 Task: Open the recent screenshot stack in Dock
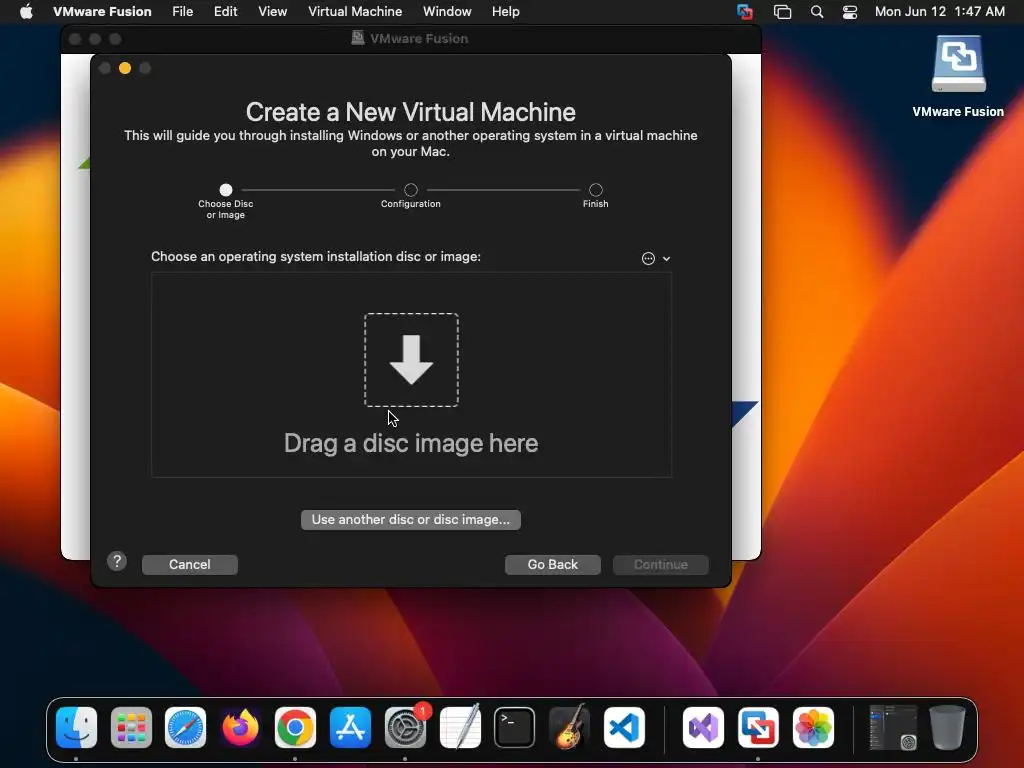pyautogui.click(x=893, y=728)
